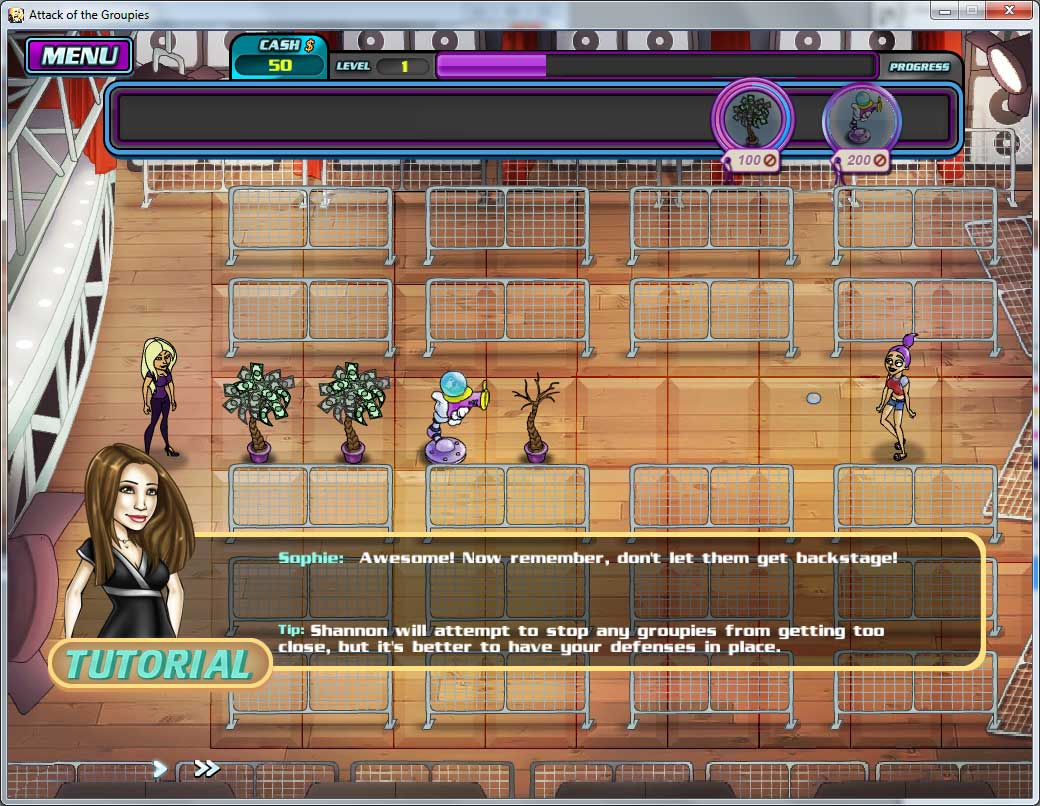Pick up the small gray object on floor
Viewport: 1040px width, 806px height.
[x=813, y=398]
